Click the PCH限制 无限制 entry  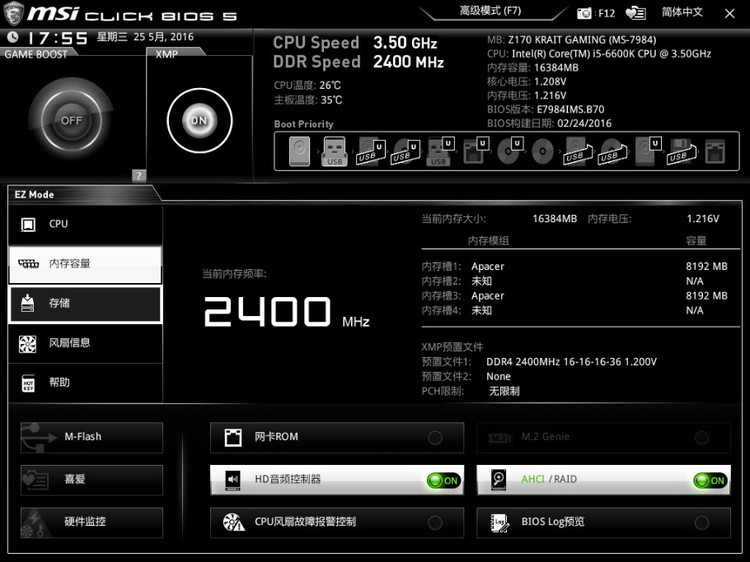pos(471,391)
